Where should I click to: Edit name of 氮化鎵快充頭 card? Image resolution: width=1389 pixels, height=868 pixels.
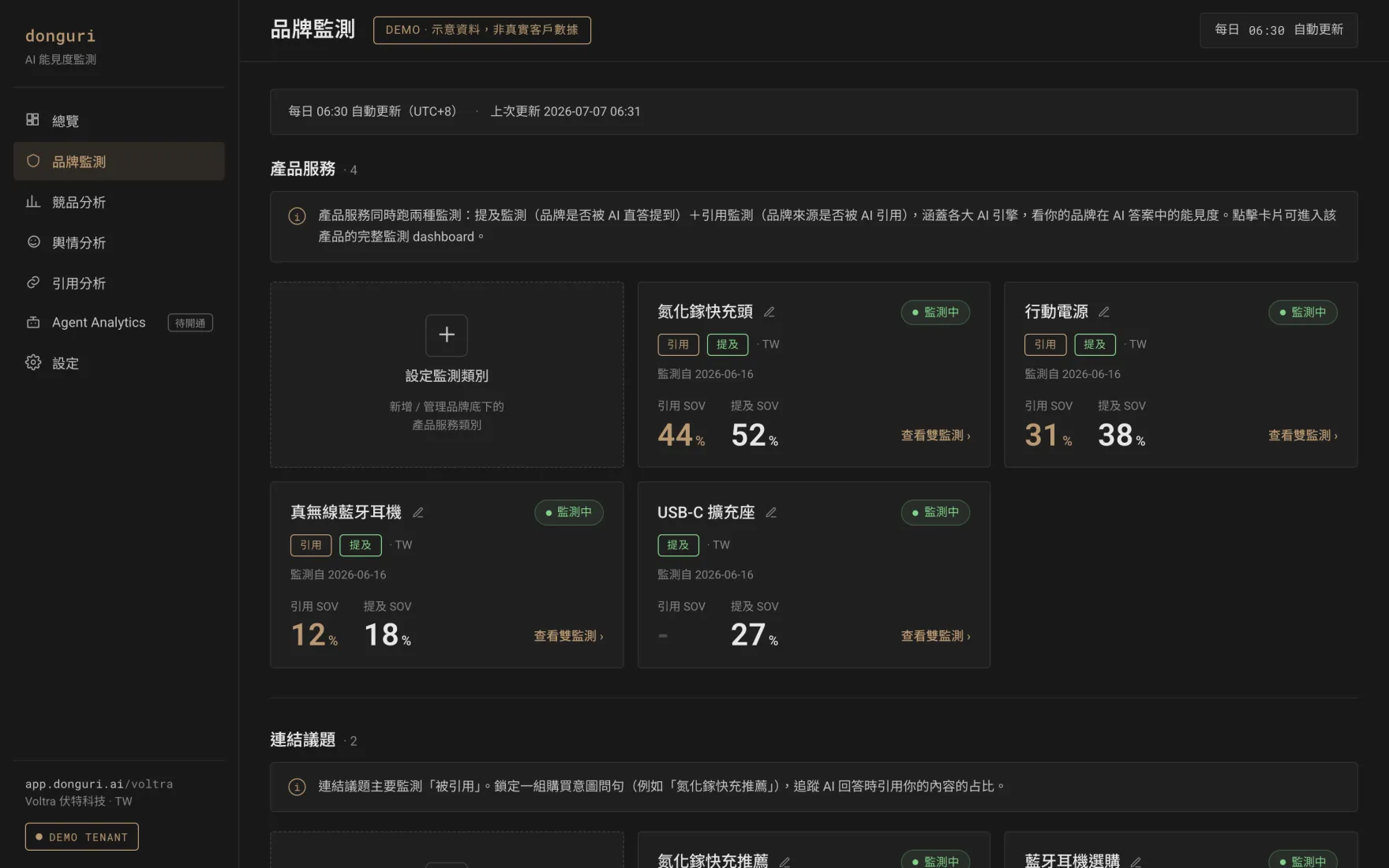point(769,312)
